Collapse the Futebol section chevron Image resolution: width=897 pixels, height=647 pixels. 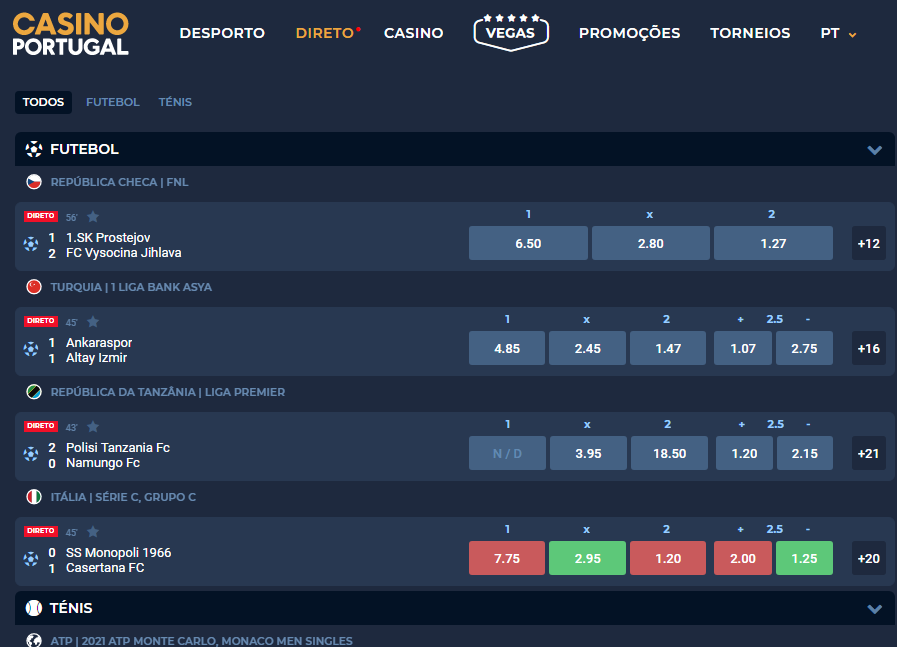[874, 150]
